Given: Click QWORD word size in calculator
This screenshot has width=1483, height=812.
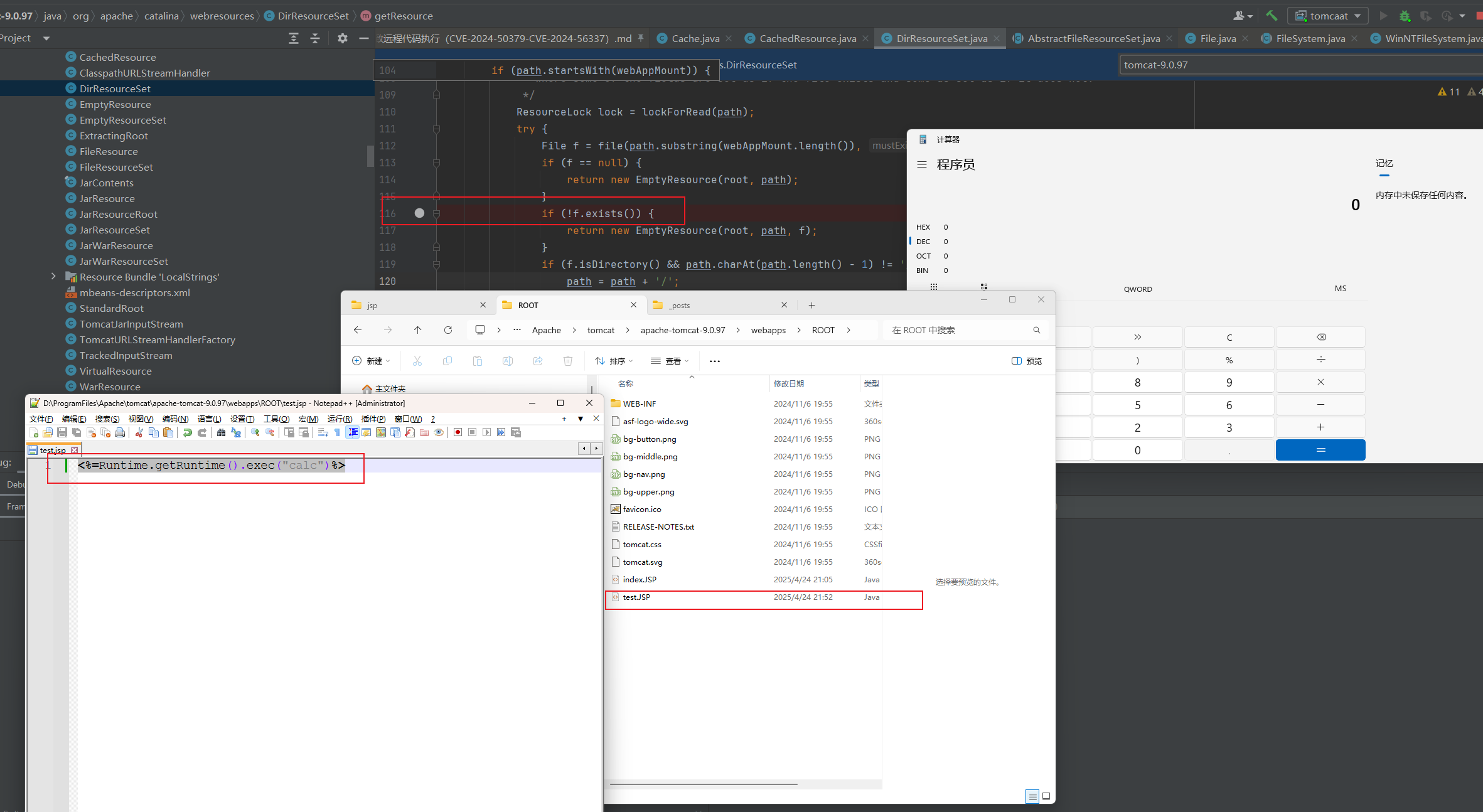Looking at the screenshot, I should tap(1137, 289).
